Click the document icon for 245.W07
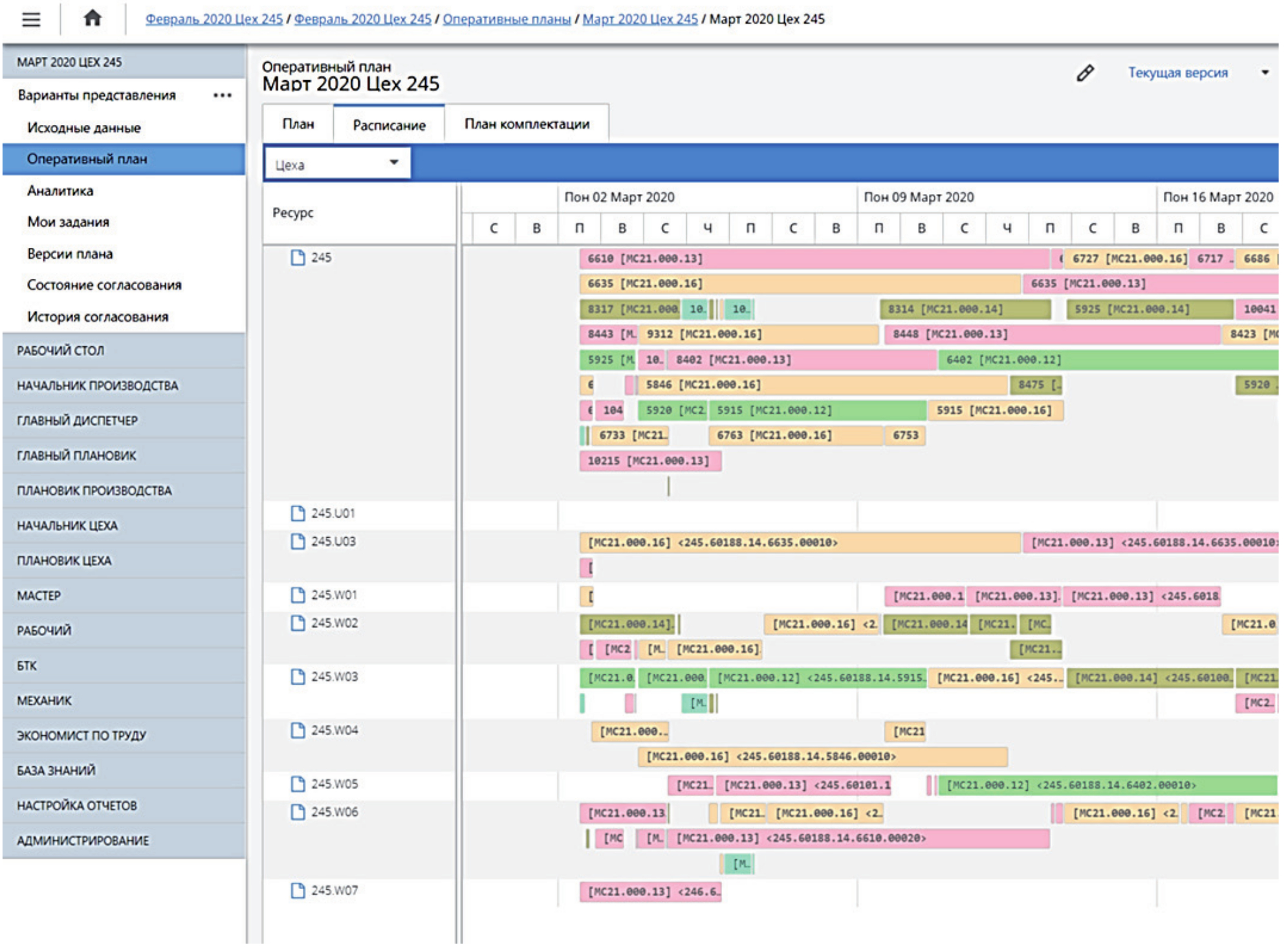The image size is (1288, 950). click(x=298, y=891)
